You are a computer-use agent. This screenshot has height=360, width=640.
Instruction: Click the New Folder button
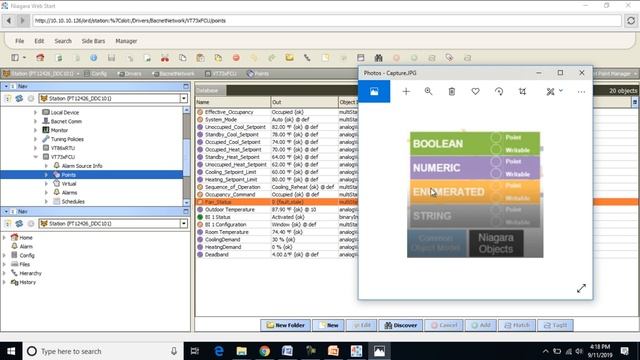pos(285,325)
